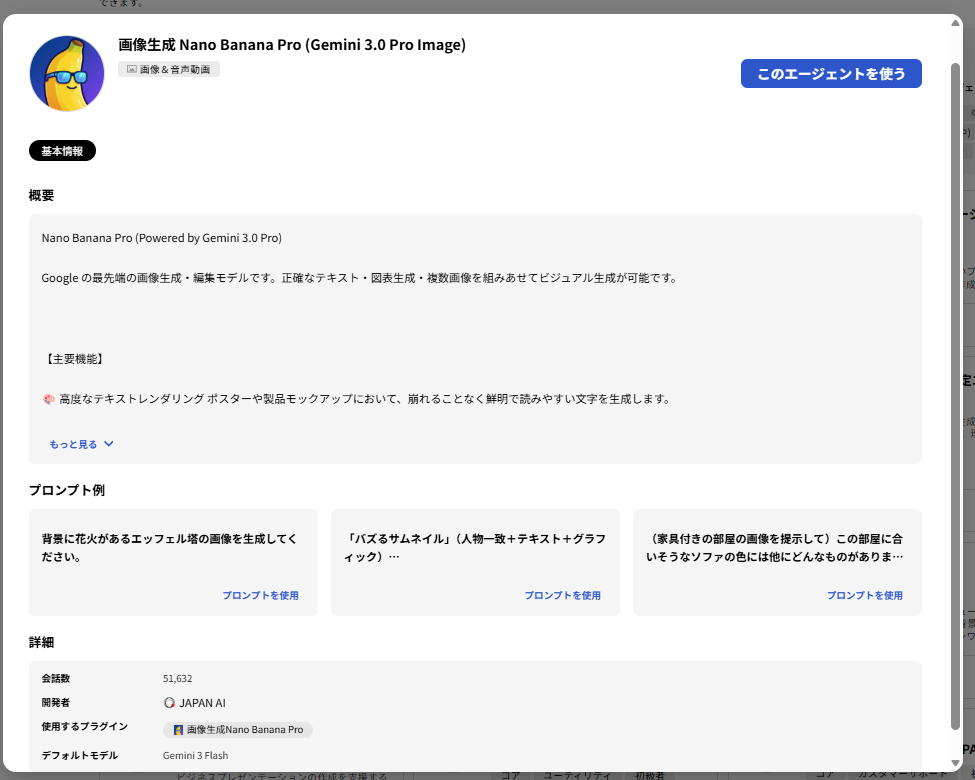Image resolution: width=975 pixels, height=780 pixels.
Task: Click the banana avatar icon of Nano Banana Pro
Action: pos(66,73)
